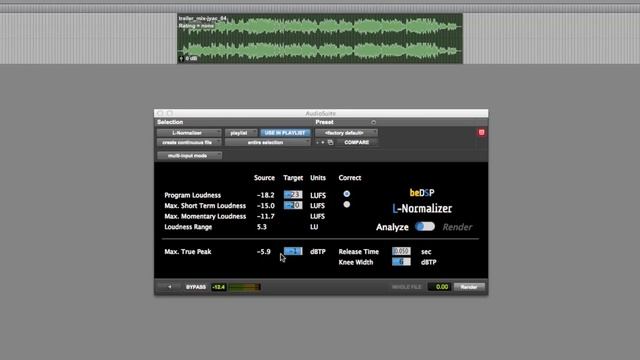The height and width of the screenshot is (360, 640).
Task: Toggle the Analyze/Render switch
Action: coord(425,227)
